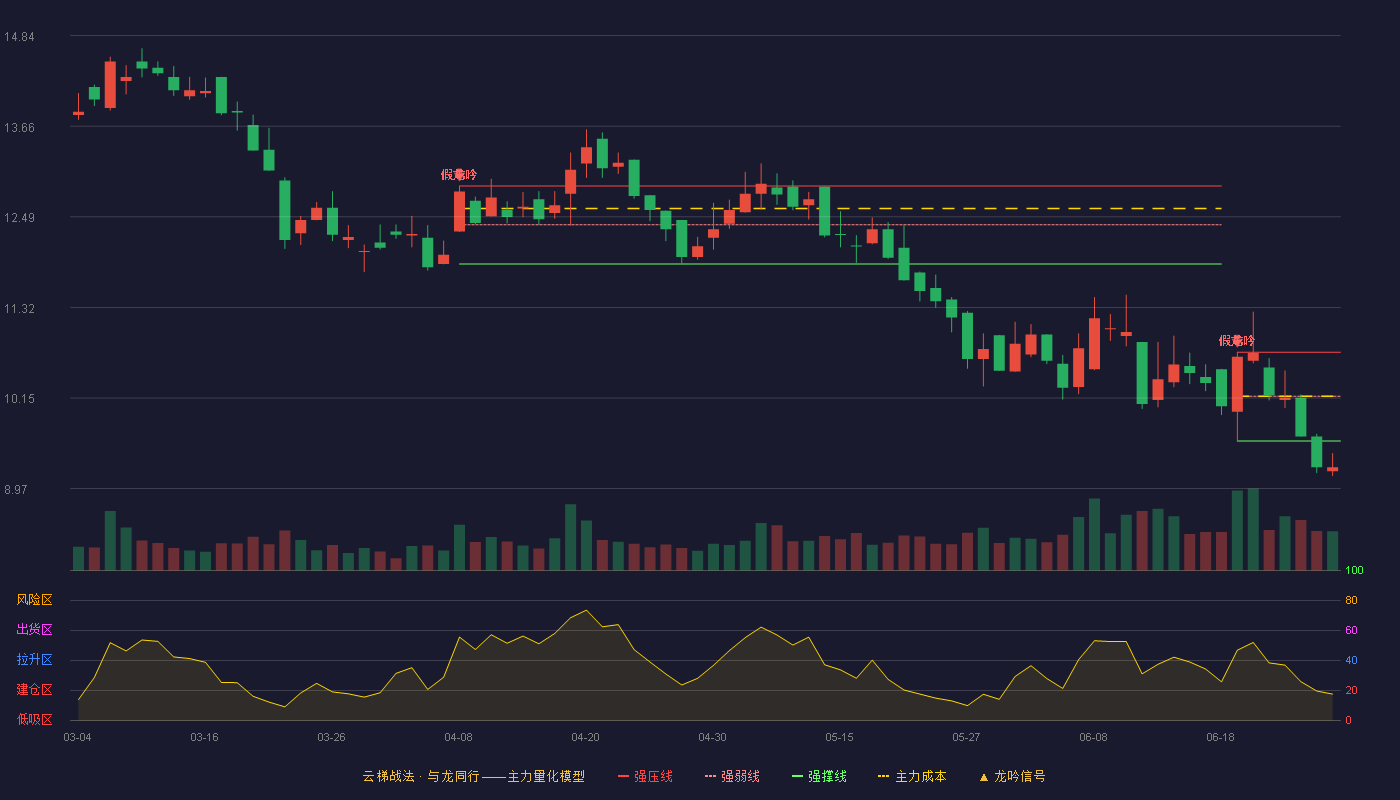Click the 风险区 zone label
This screenshot has width=1400, height=800.
click(35, 600)
